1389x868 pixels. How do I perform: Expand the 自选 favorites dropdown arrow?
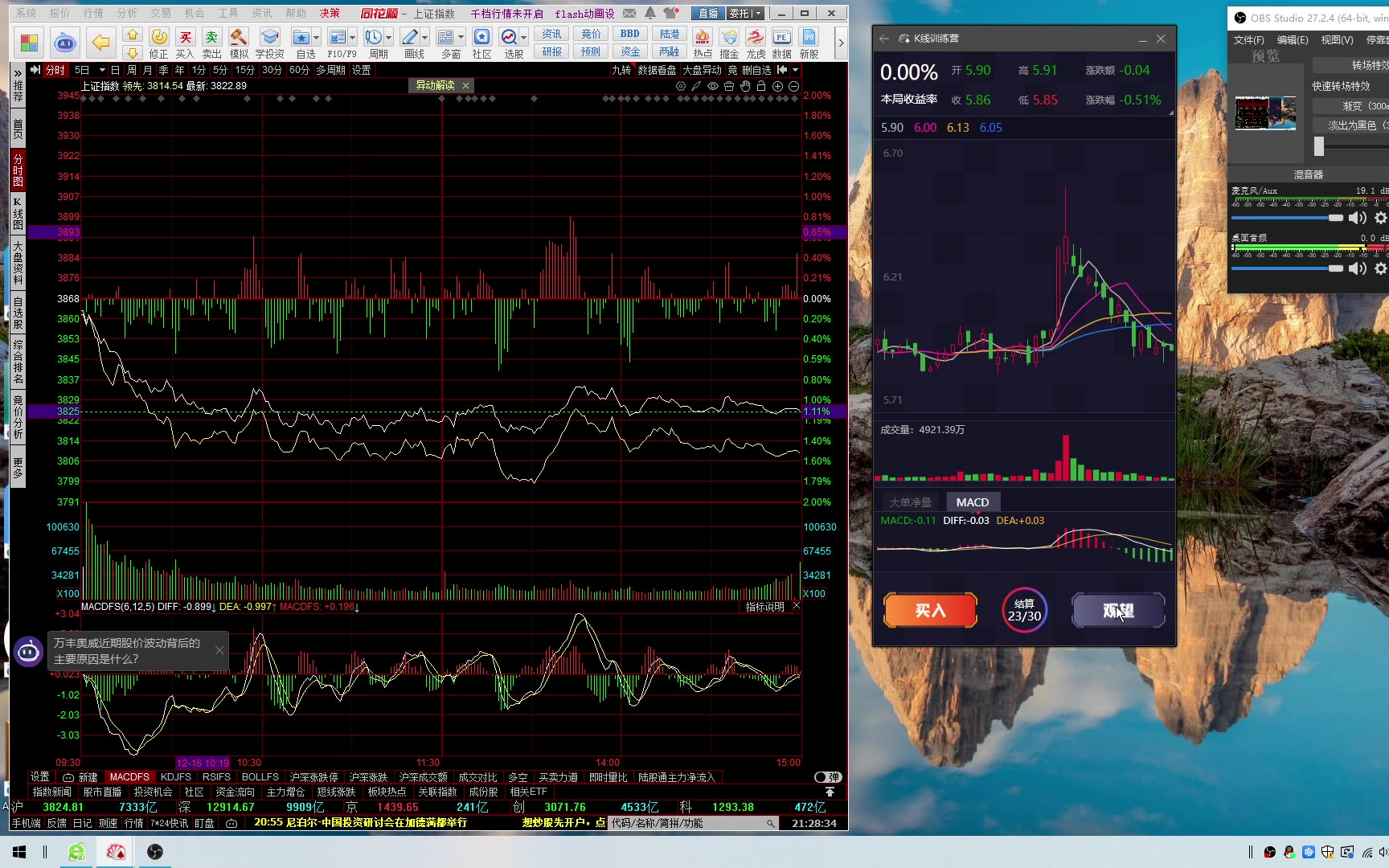[316, 38]
